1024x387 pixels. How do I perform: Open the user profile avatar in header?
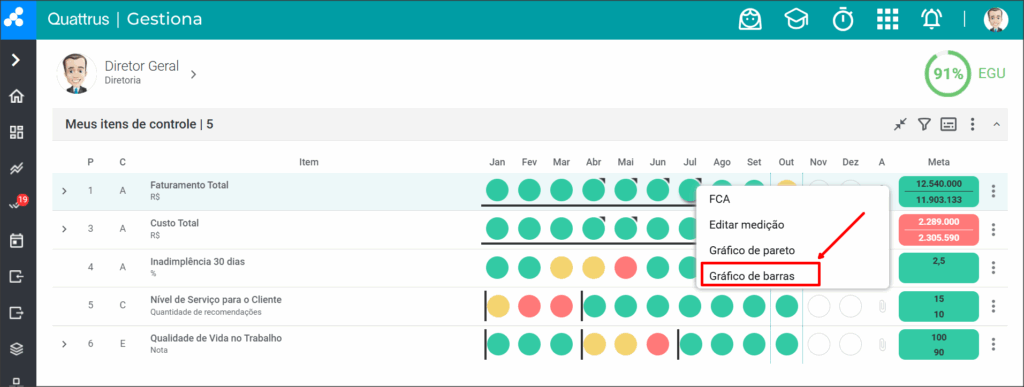996,20
